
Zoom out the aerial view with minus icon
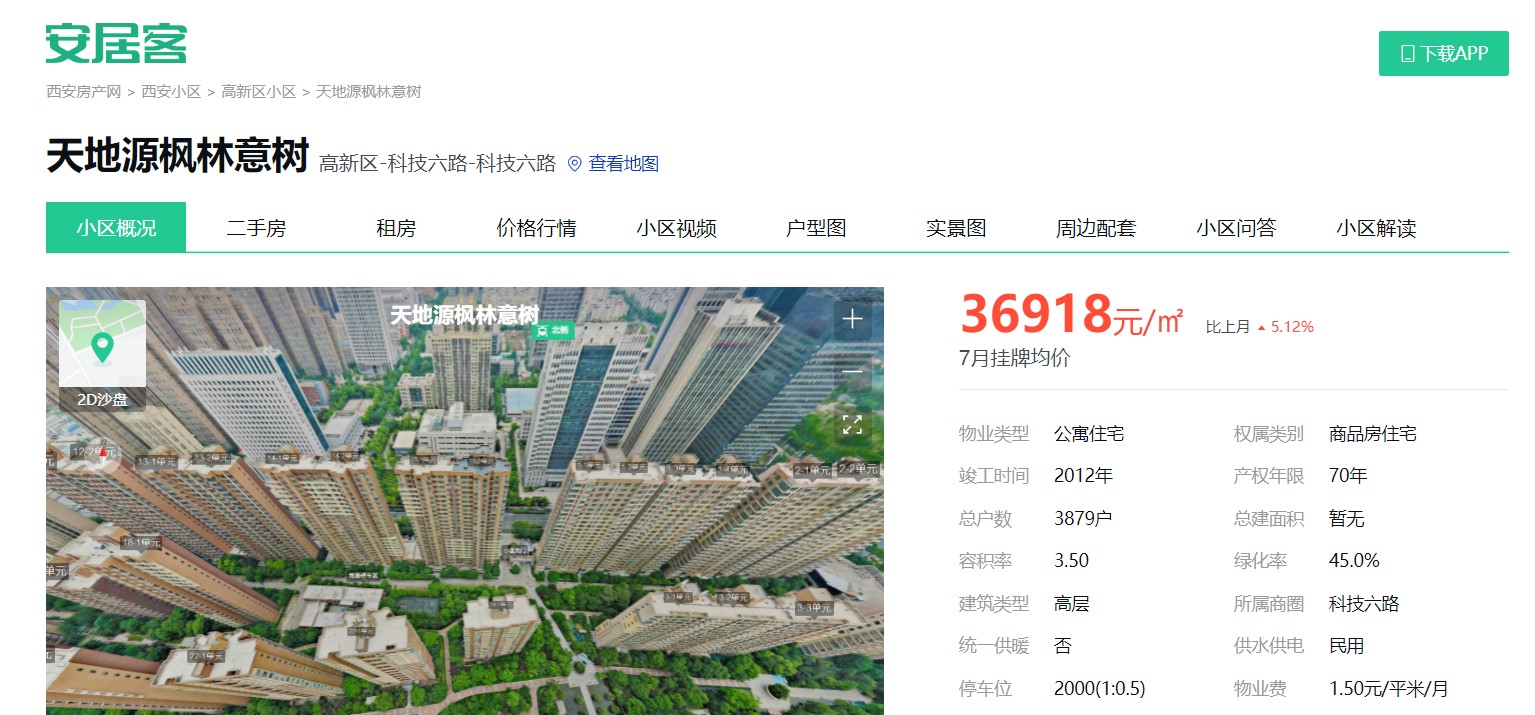852,371
